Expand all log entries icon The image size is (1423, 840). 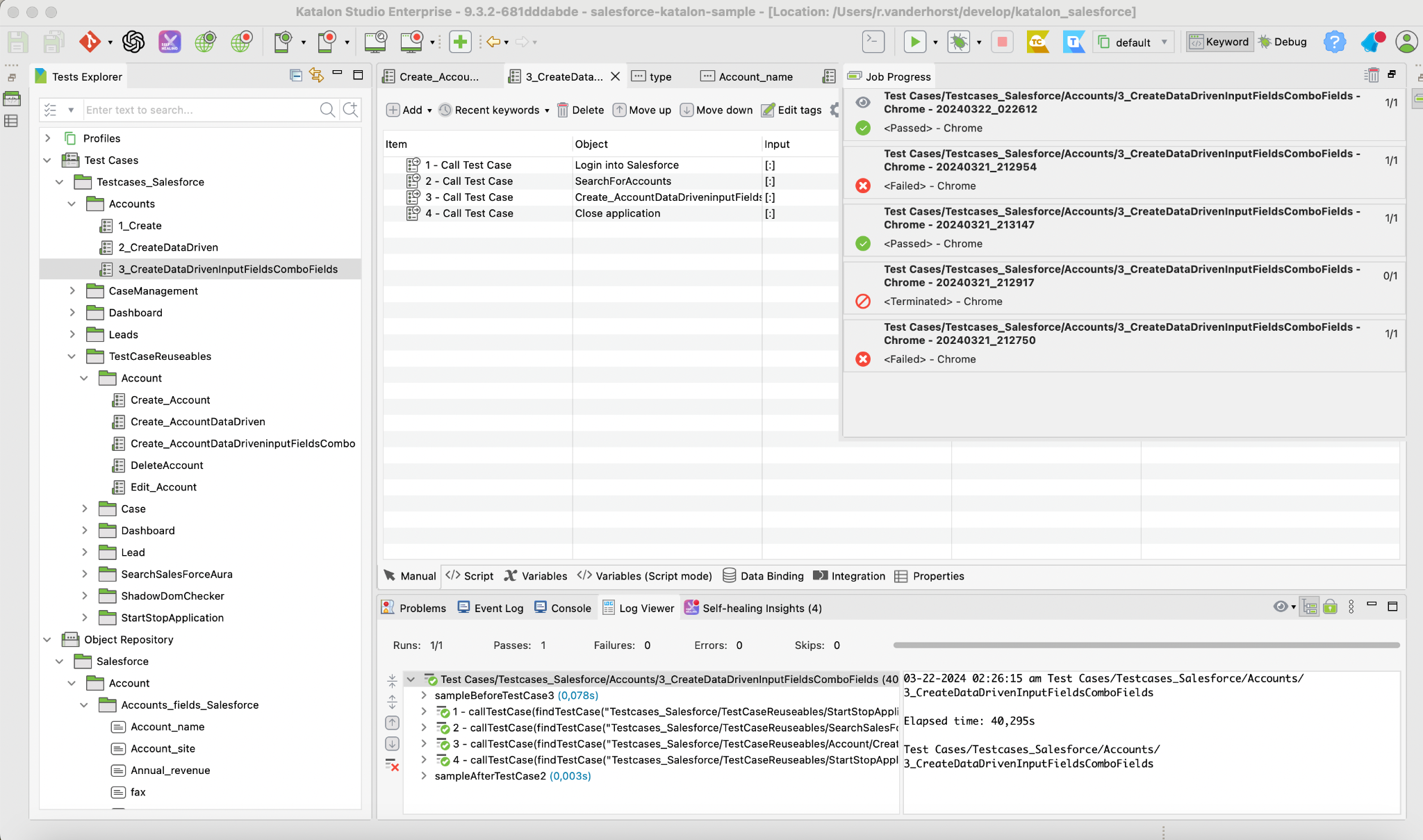pos(393,701)
